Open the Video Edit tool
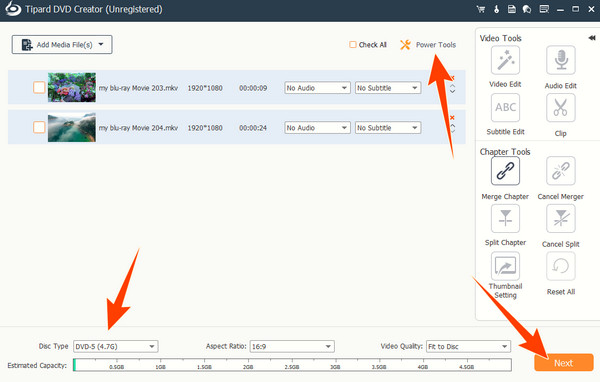Screen dimensions: 600x382 coord(505,60)
